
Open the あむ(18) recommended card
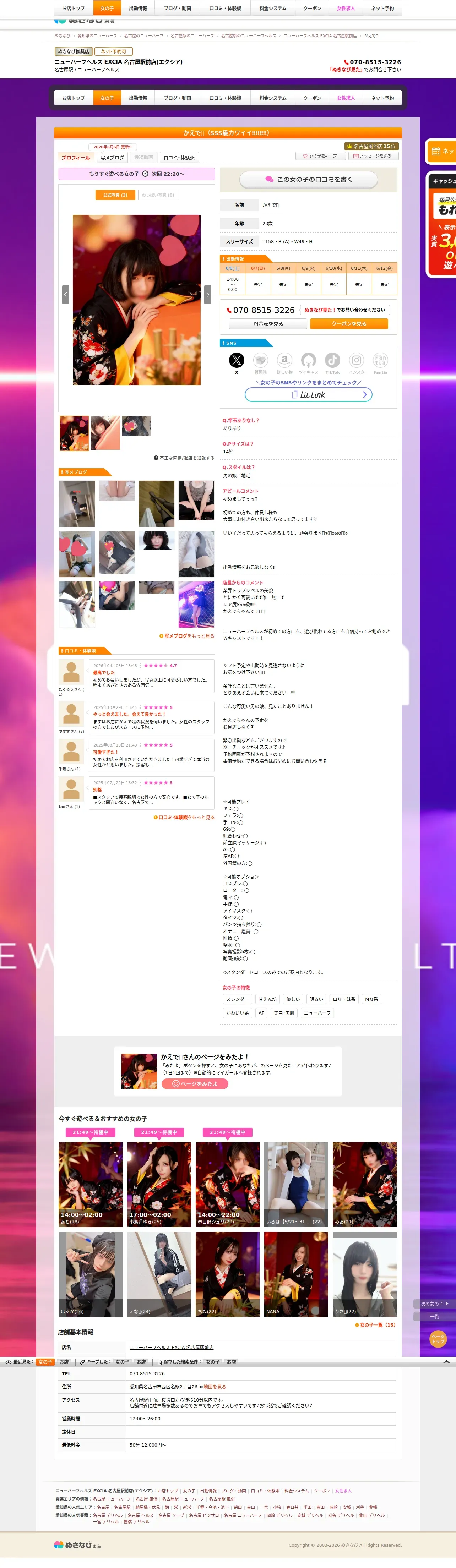click(90, 1185)
